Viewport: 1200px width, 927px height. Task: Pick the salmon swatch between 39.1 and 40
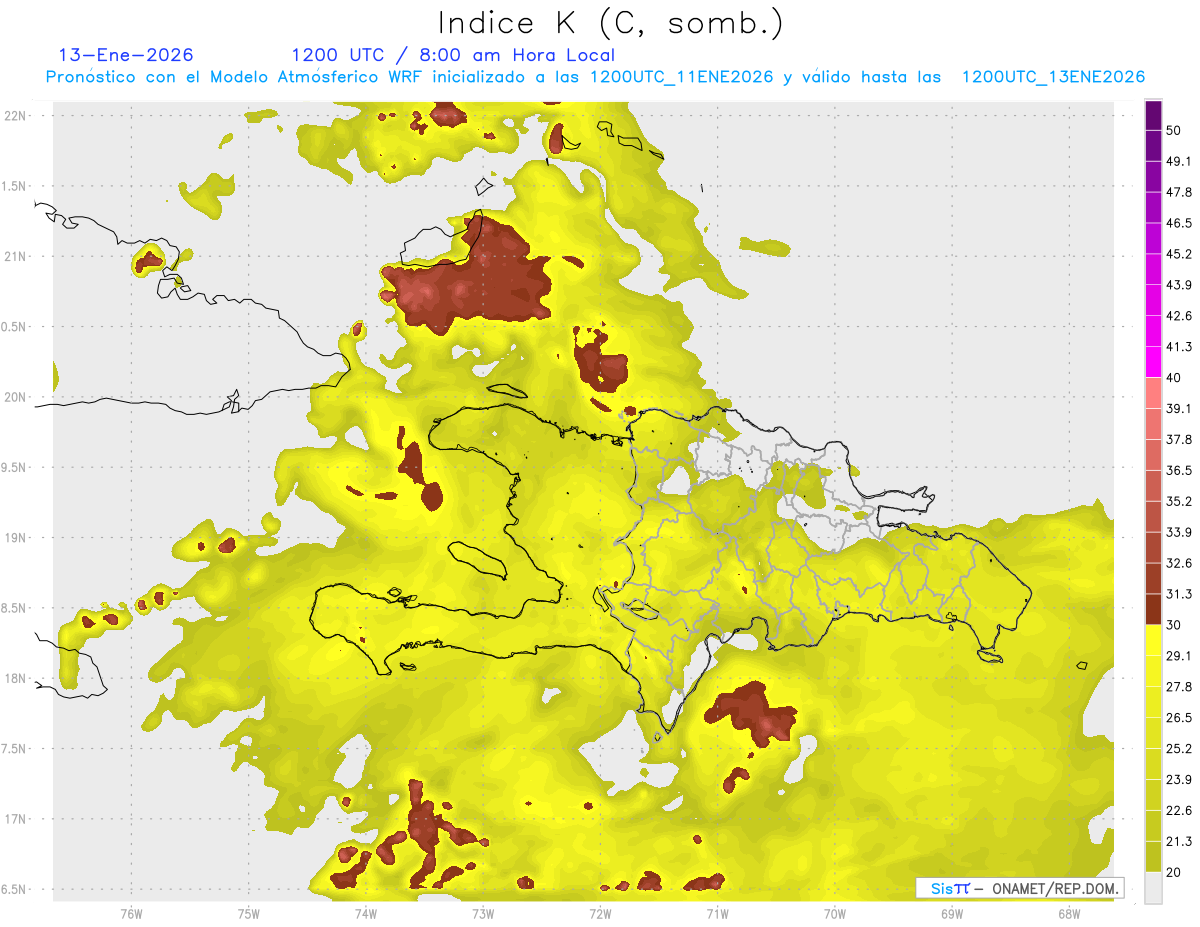point(1153,393)
